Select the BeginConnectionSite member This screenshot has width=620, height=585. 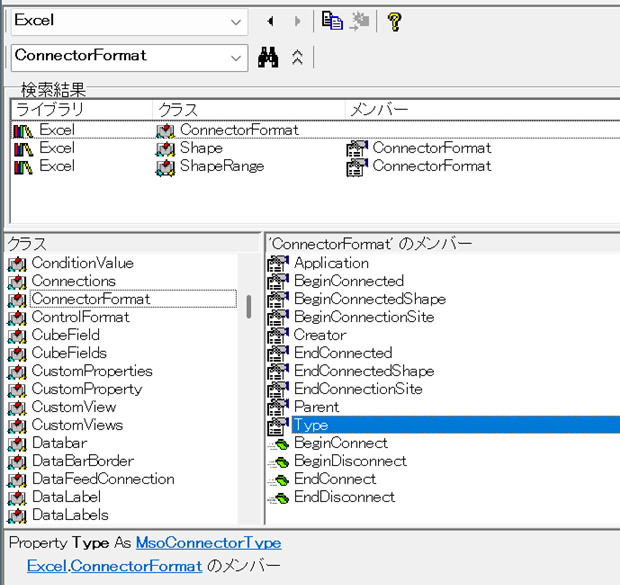364,317
